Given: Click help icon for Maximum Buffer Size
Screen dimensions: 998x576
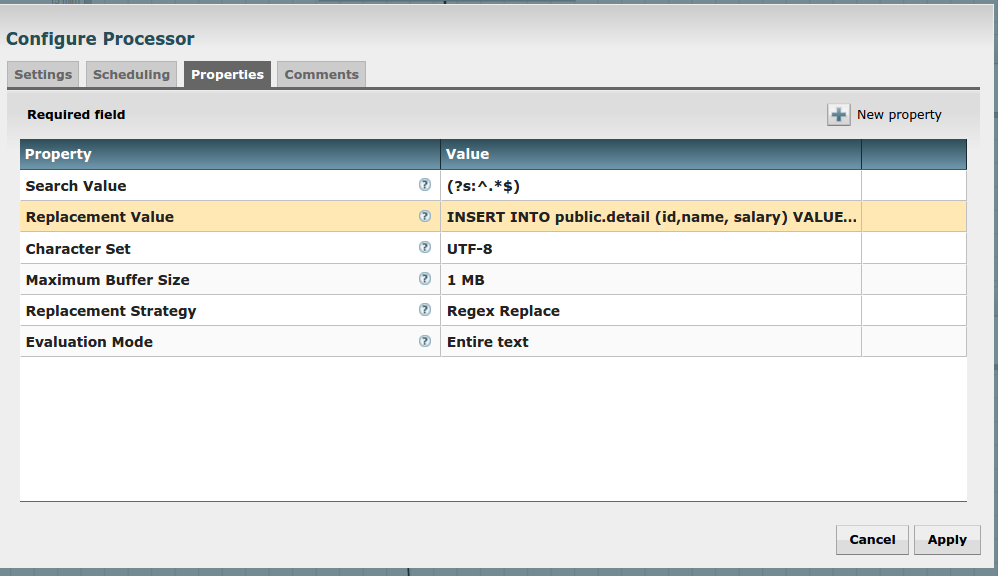Looking at the screenshot, I should [x=425, y=279].
